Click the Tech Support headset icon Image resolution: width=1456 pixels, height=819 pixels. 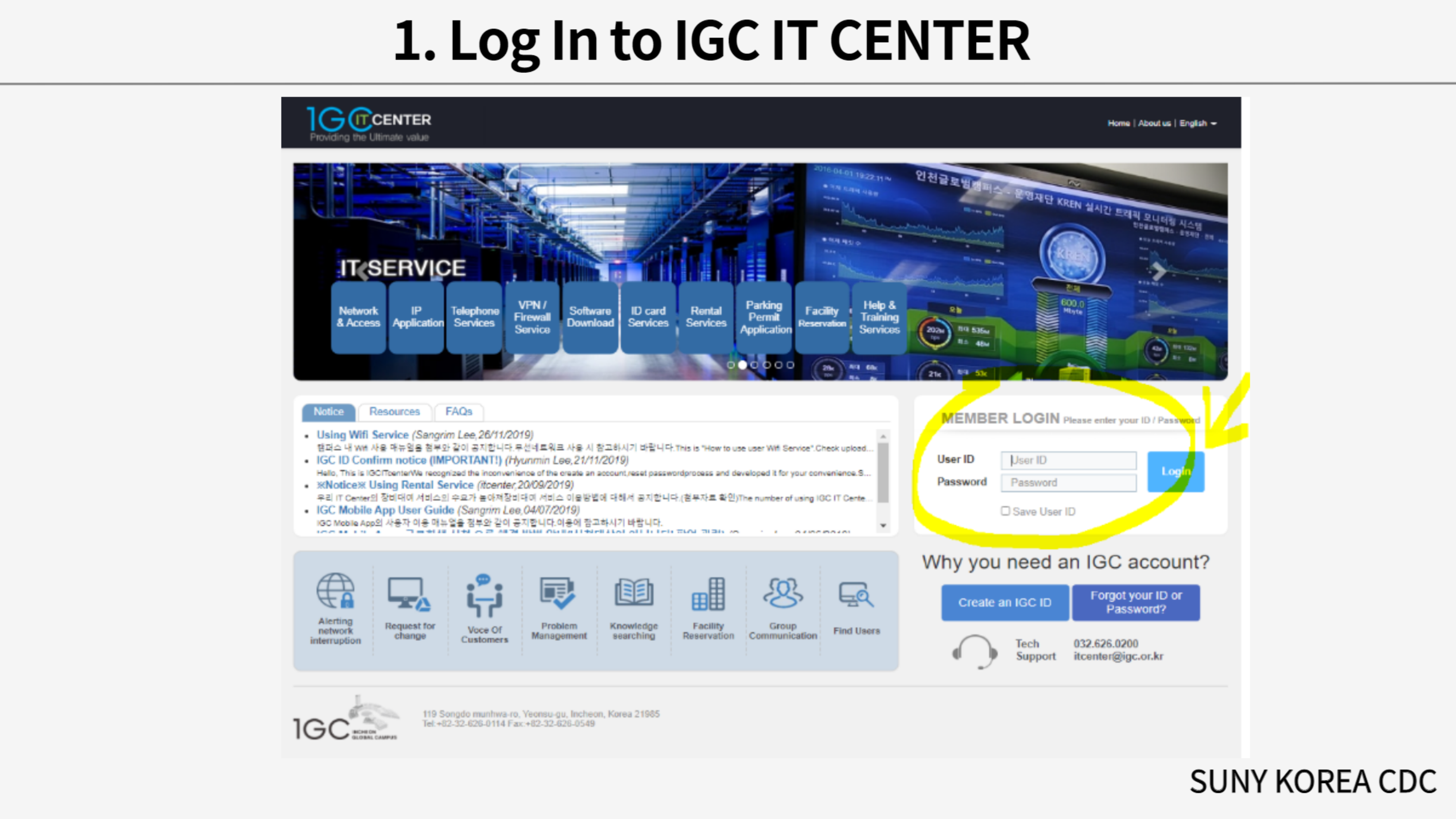point(975,651)
